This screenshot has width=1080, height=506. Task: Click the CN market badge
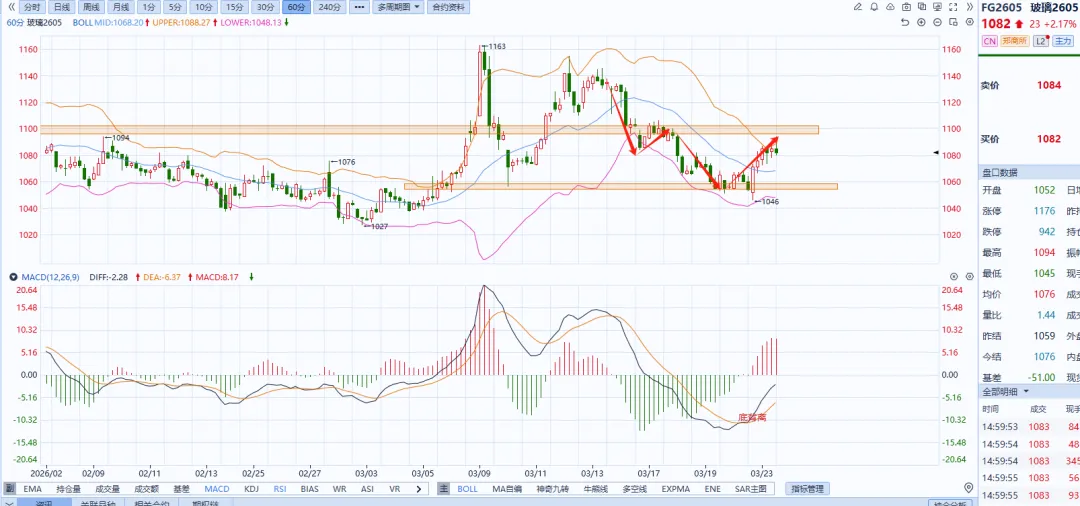(989, 41)
